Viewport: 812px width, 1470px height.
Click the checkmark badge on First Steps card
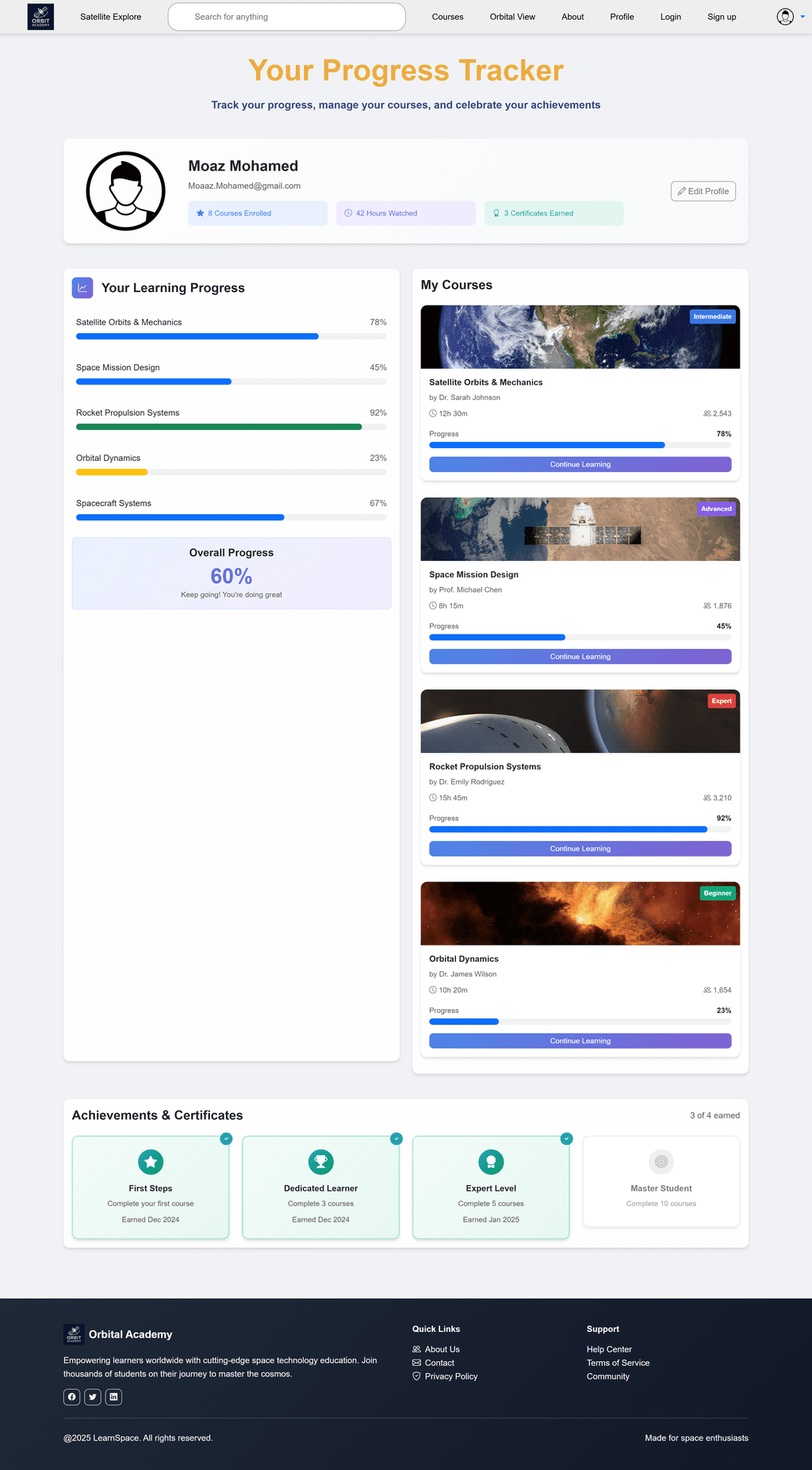tap(227, 1138)
